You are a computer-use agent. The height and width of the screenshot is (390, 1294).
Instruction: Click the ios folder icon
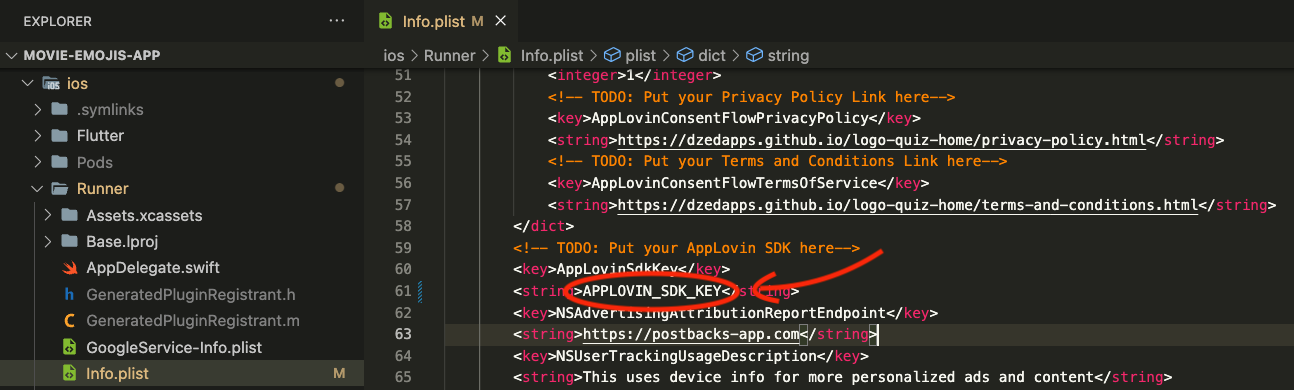tap(50, 83)
